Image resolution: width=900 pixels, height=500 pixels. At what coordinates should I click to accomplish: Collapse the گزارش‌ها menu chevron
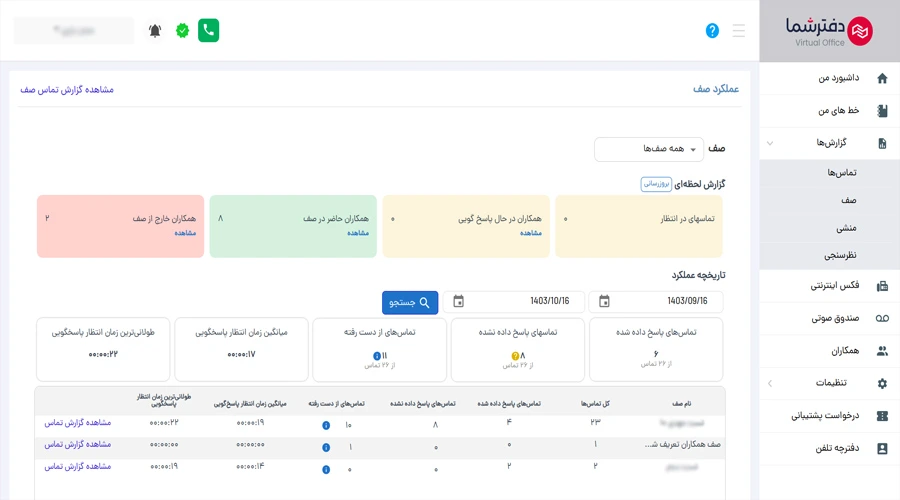770,143
